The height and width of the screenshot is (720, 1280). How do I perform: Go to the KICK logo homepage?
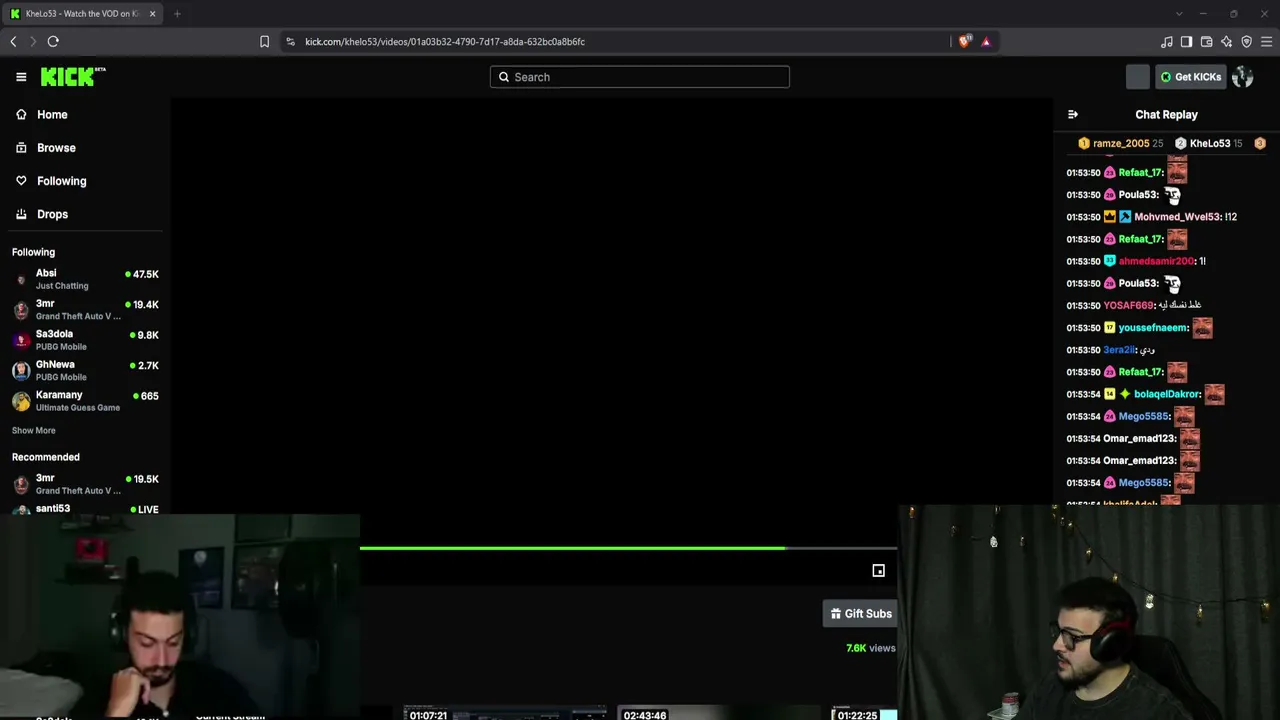click(x=73, y=77)
